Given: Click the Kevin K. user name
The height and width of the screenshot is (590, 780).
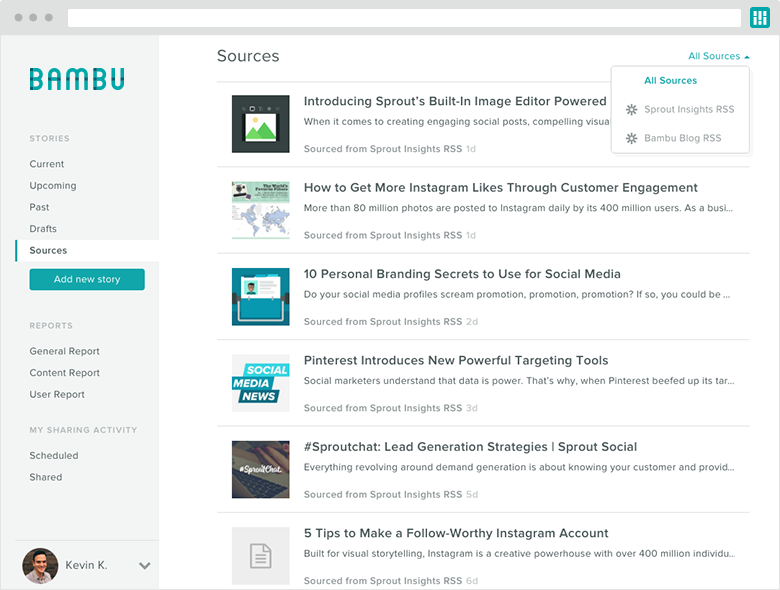Looking at the screenshot, I should pyautogui.click(x=87, y=566).
